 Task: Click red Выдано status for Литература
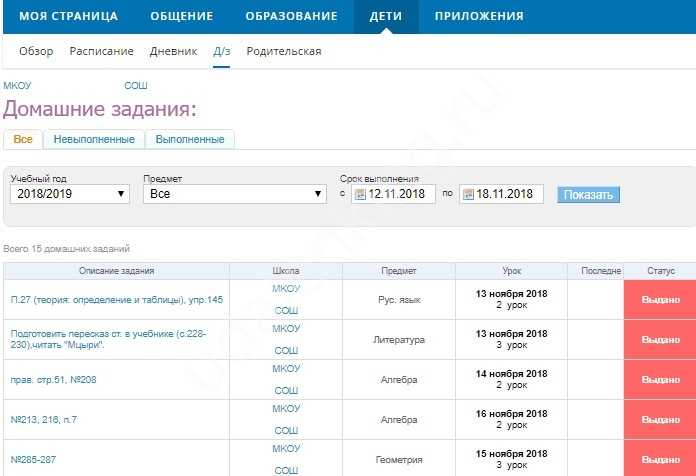pos(660,340)
